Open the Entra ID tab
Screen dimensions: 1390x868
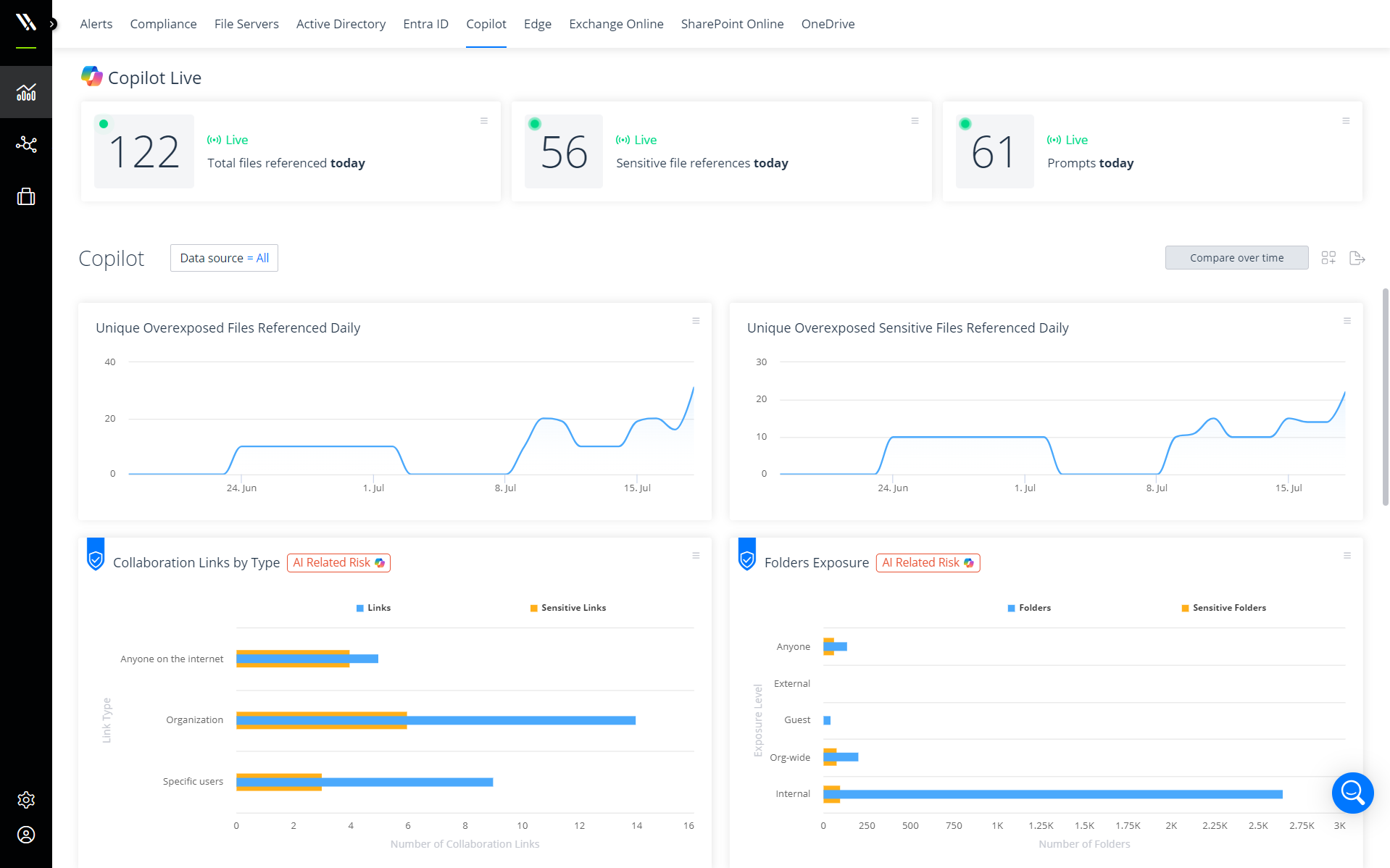pos(425,24)
